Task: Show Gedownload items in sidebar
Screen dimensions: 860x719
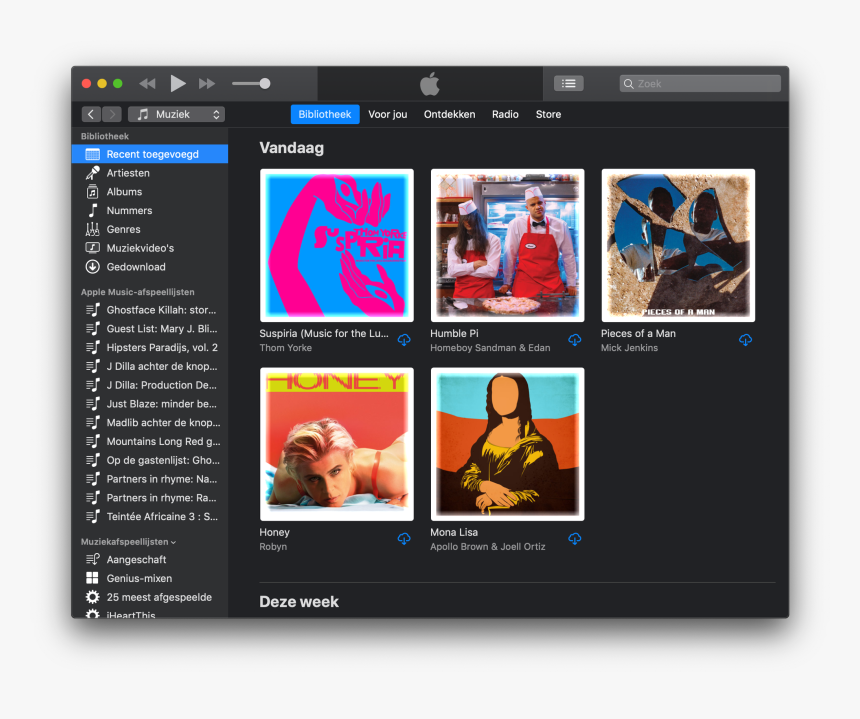Action: (x=150, y=267)
